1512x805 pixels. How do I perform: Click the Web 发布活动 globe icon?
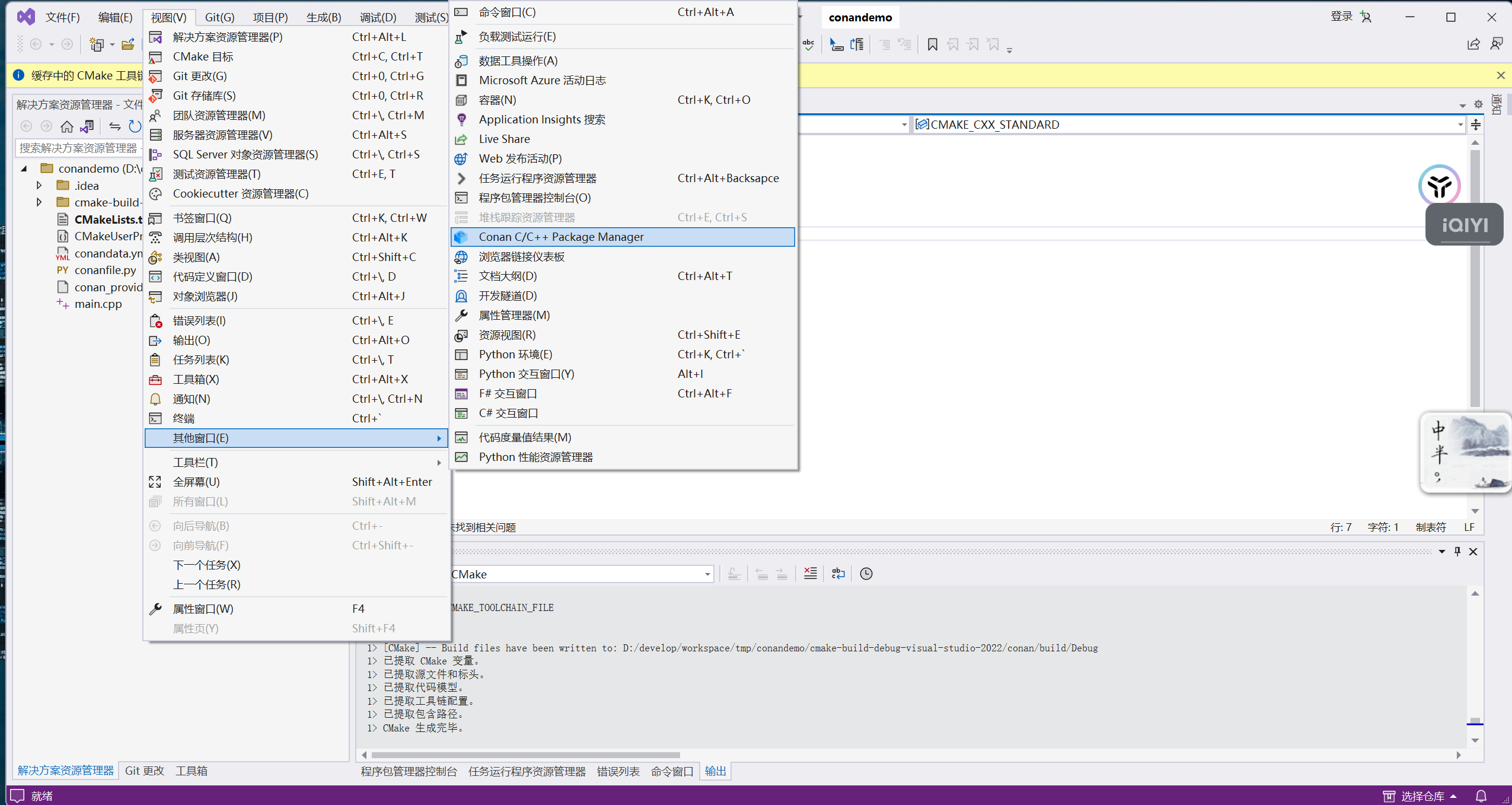461,159
